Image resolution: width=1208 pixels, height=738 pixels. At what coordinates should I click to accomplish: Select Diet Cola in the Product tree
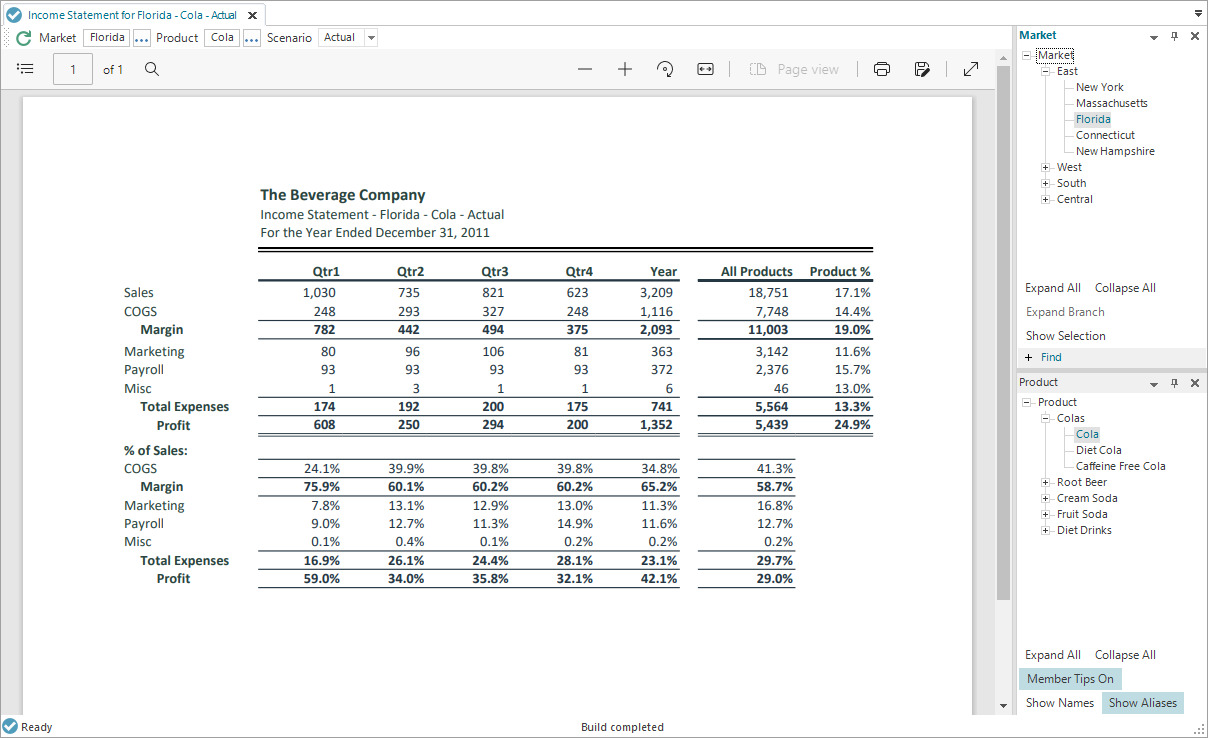(1098, 450)
